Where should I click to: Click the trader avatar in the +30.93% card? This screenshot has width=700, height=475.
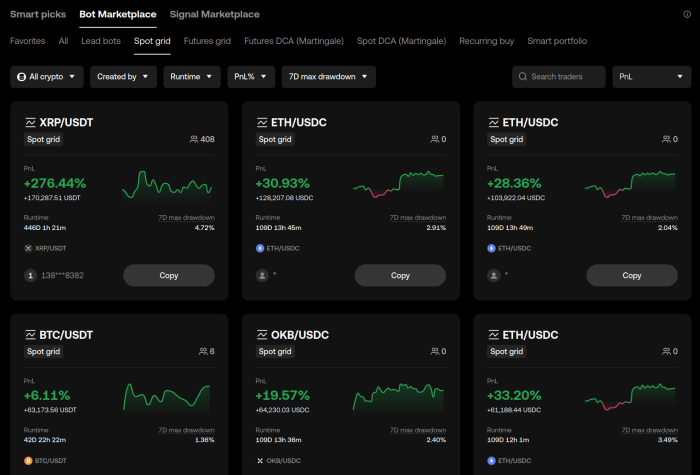pos(262,275)
